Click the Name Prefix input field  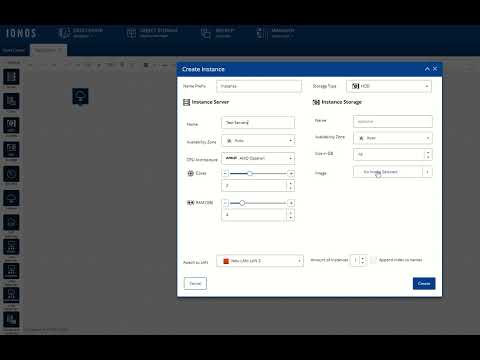click(259, 86)
